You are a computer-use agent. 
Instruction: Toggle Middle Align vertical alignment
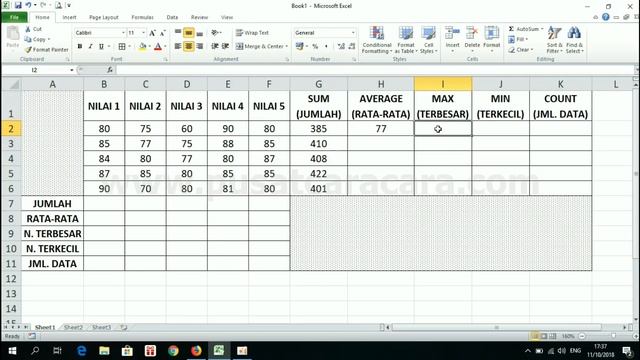(x=189, y=33)
